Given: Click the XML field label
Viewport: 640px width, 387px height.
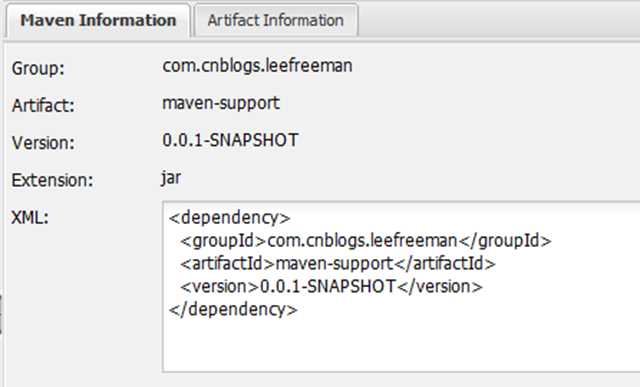Looking at the screenshot, I should [x=30, y=218].
